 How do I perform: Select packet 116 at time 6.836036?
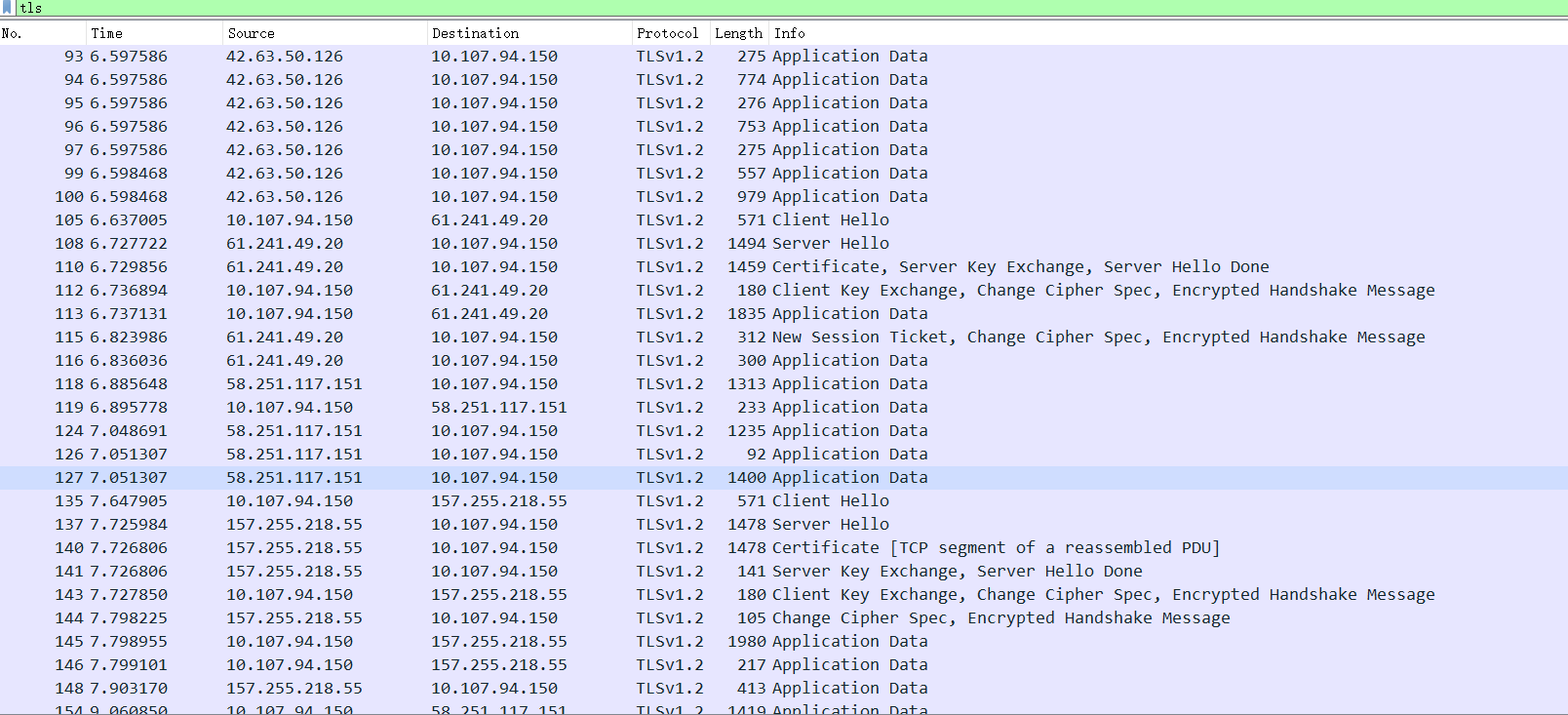point(784,361)
